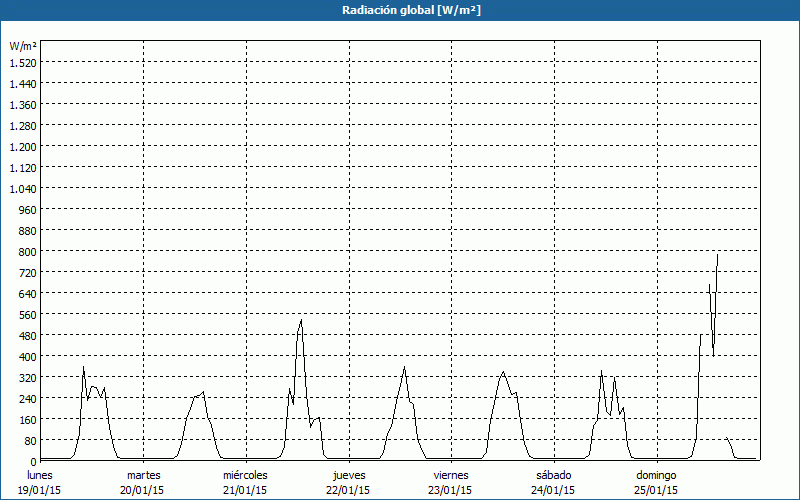Click the 1.120 axis value

pos(23,167)
